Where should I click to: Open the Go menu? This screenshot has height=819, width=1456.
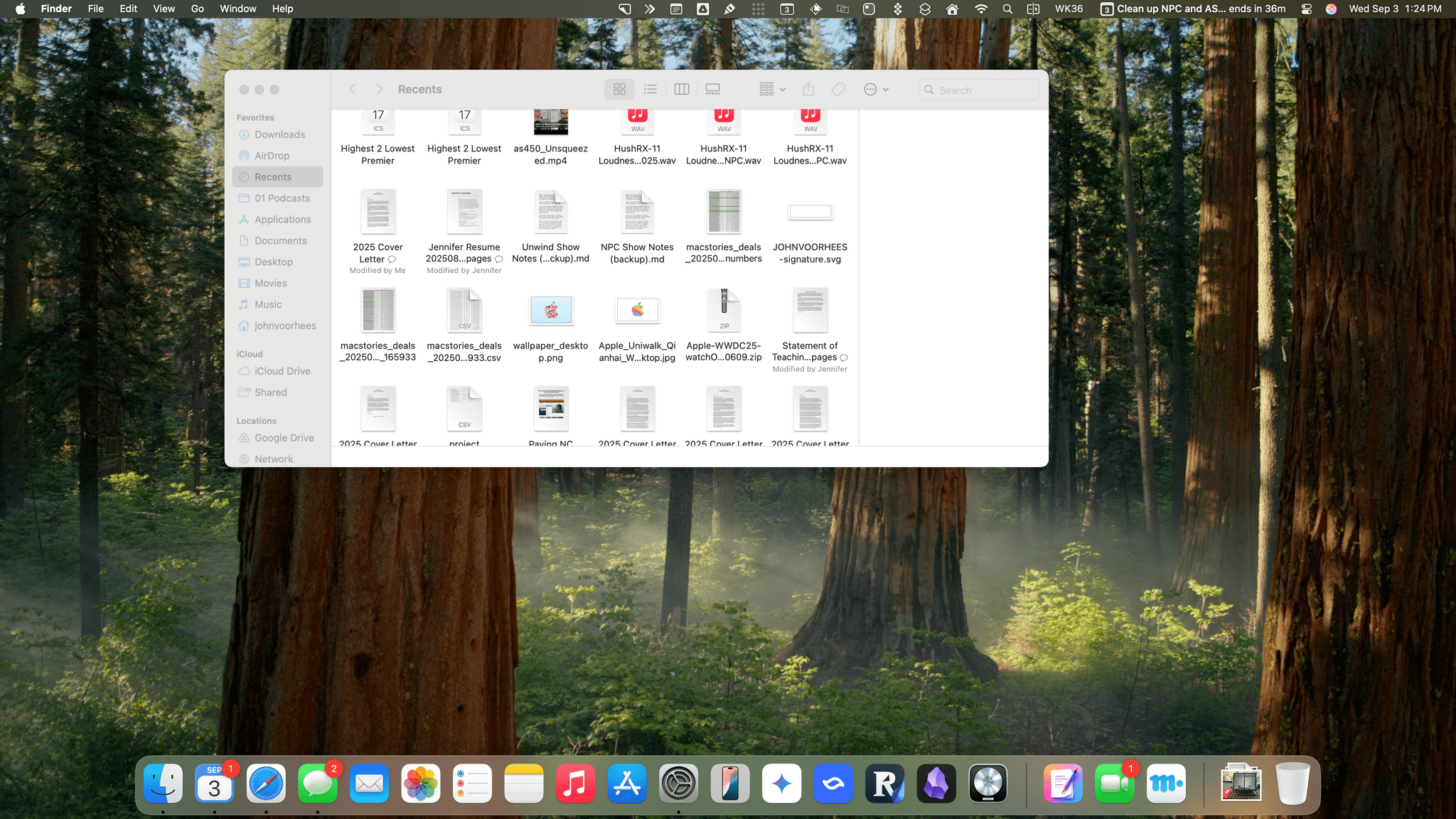coord(198,9)
